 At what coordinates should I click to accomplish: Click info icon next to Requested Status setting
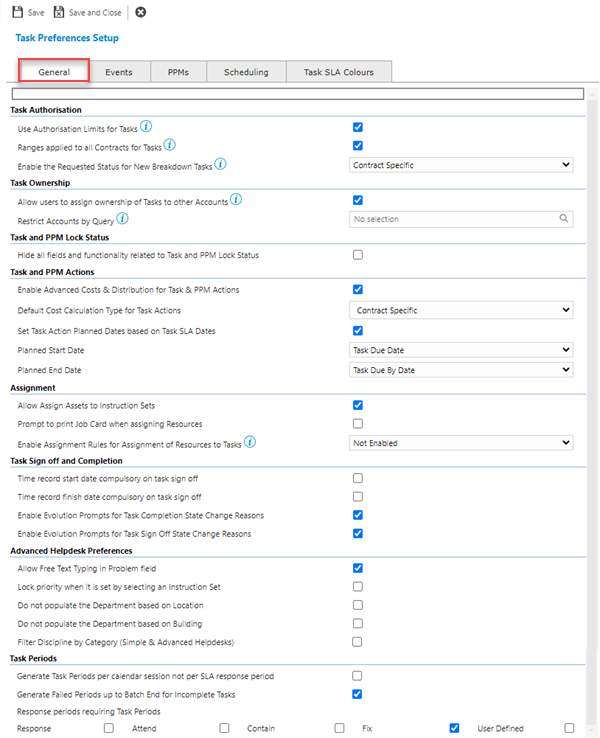pyautogui.click(x=221, y=164)
